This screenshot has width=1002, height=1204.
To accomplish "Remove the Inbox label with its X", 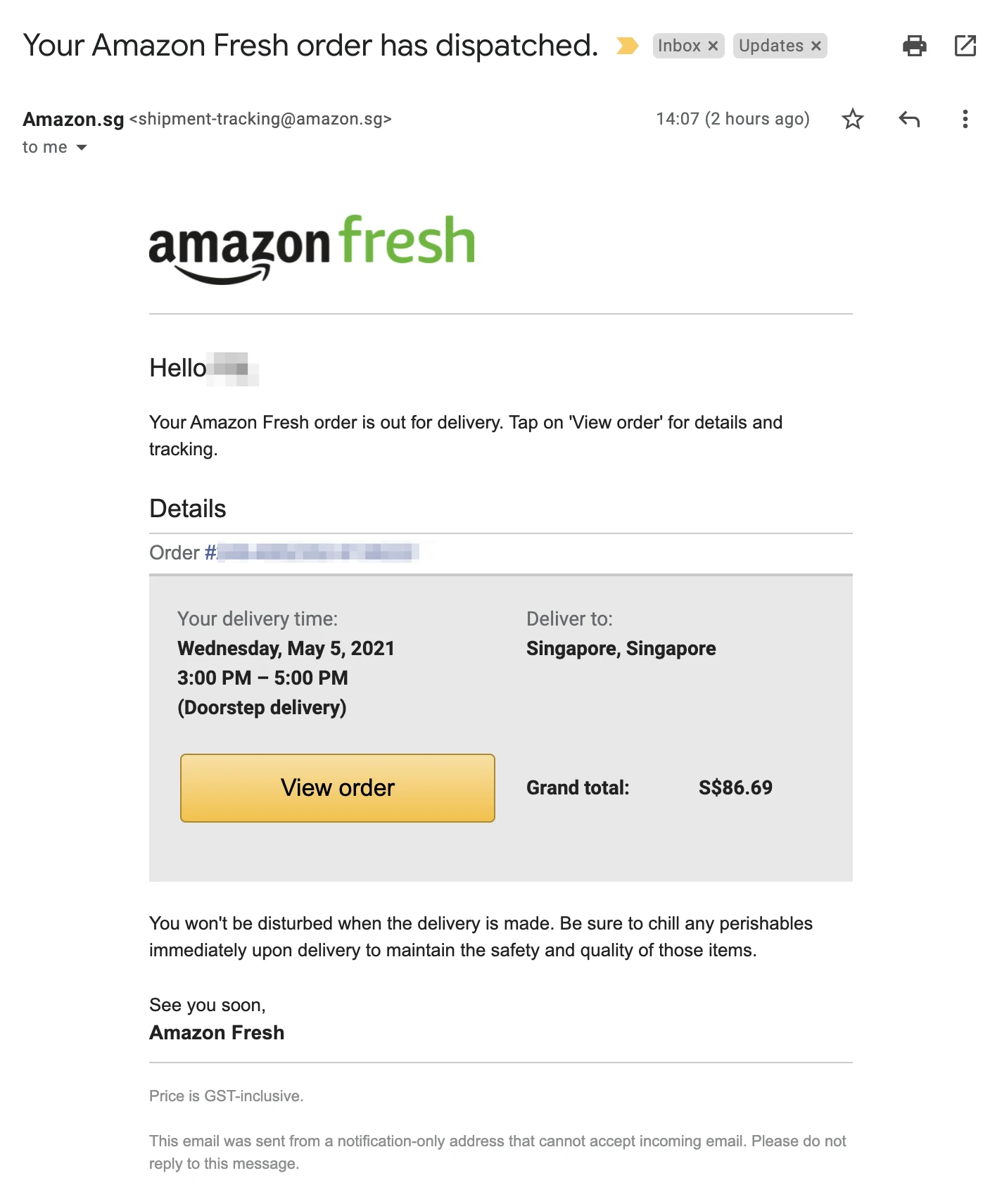I will point(713,46).
